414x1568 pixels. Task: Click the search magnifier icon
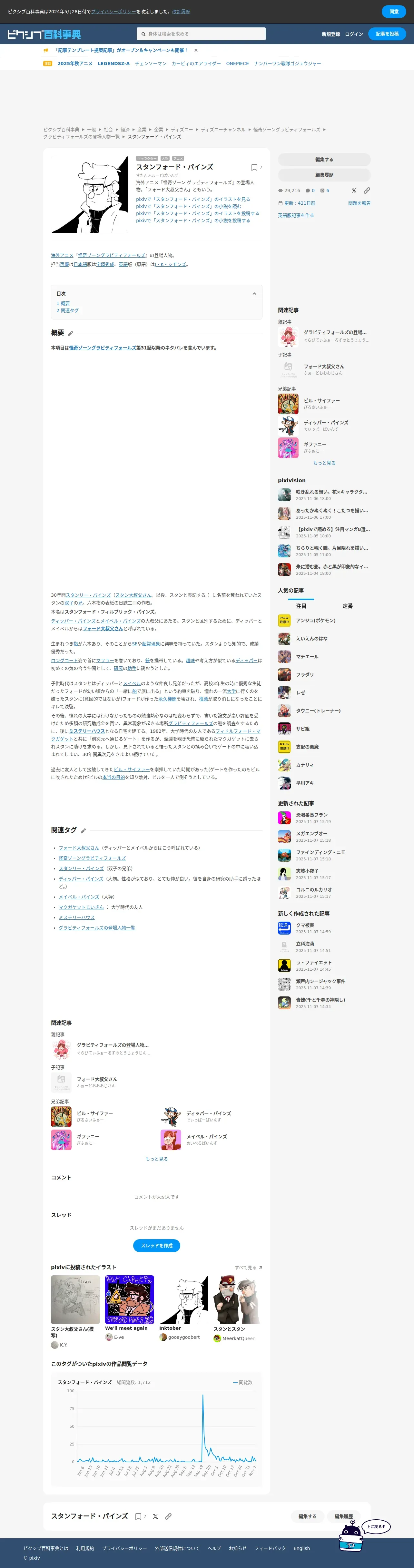click(x=144, y=34)
